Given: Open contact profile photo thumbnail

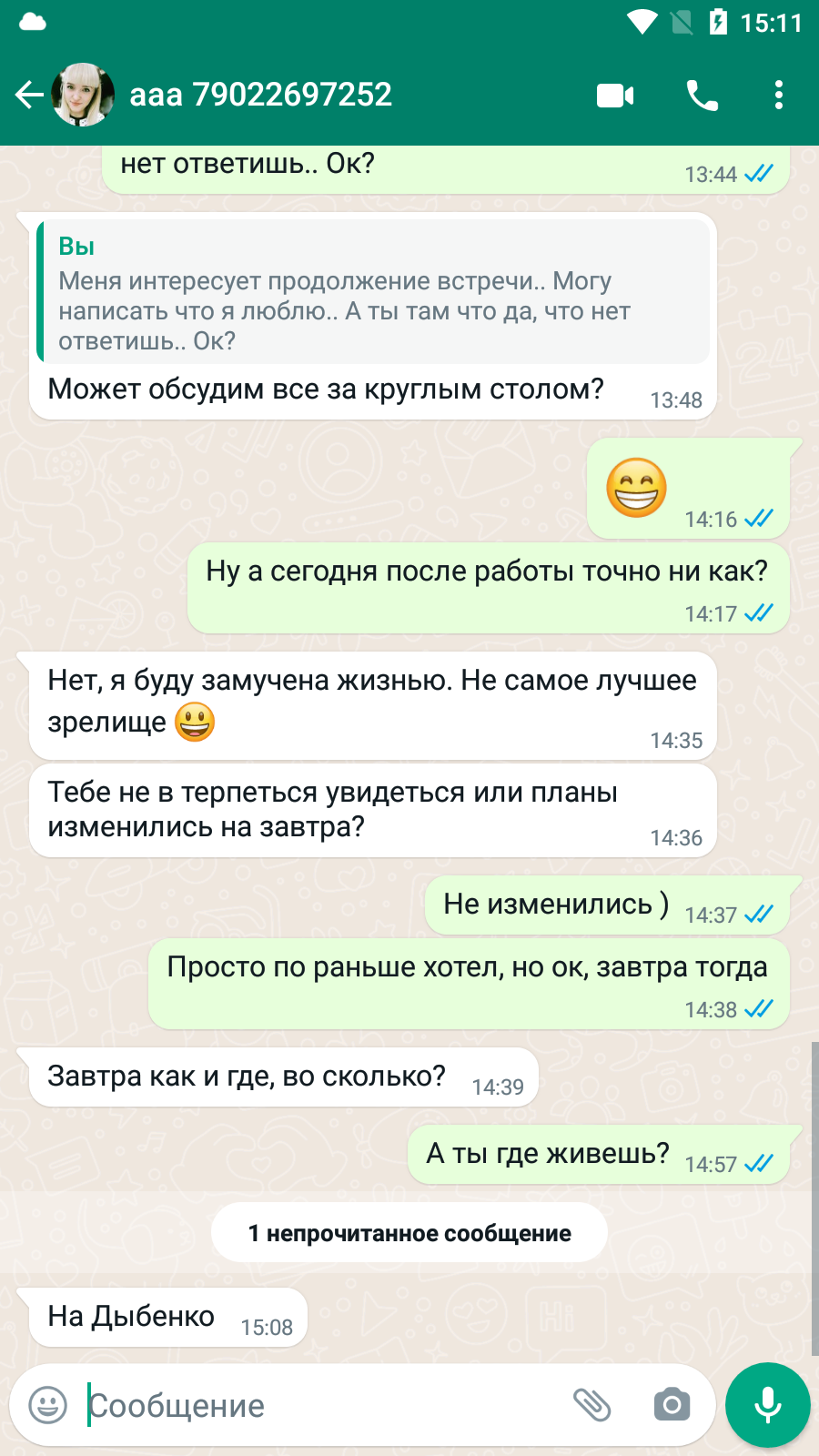Looking at the screenshot, I should (83, 95).
